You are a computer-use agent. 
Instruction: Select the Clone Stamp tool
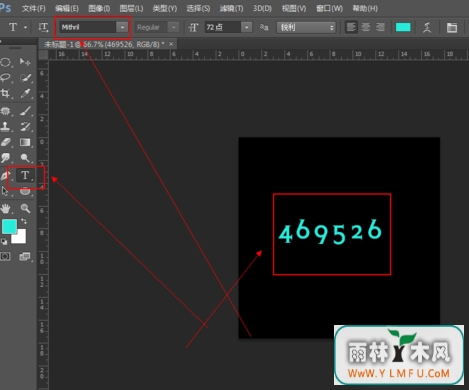[5, 127]
